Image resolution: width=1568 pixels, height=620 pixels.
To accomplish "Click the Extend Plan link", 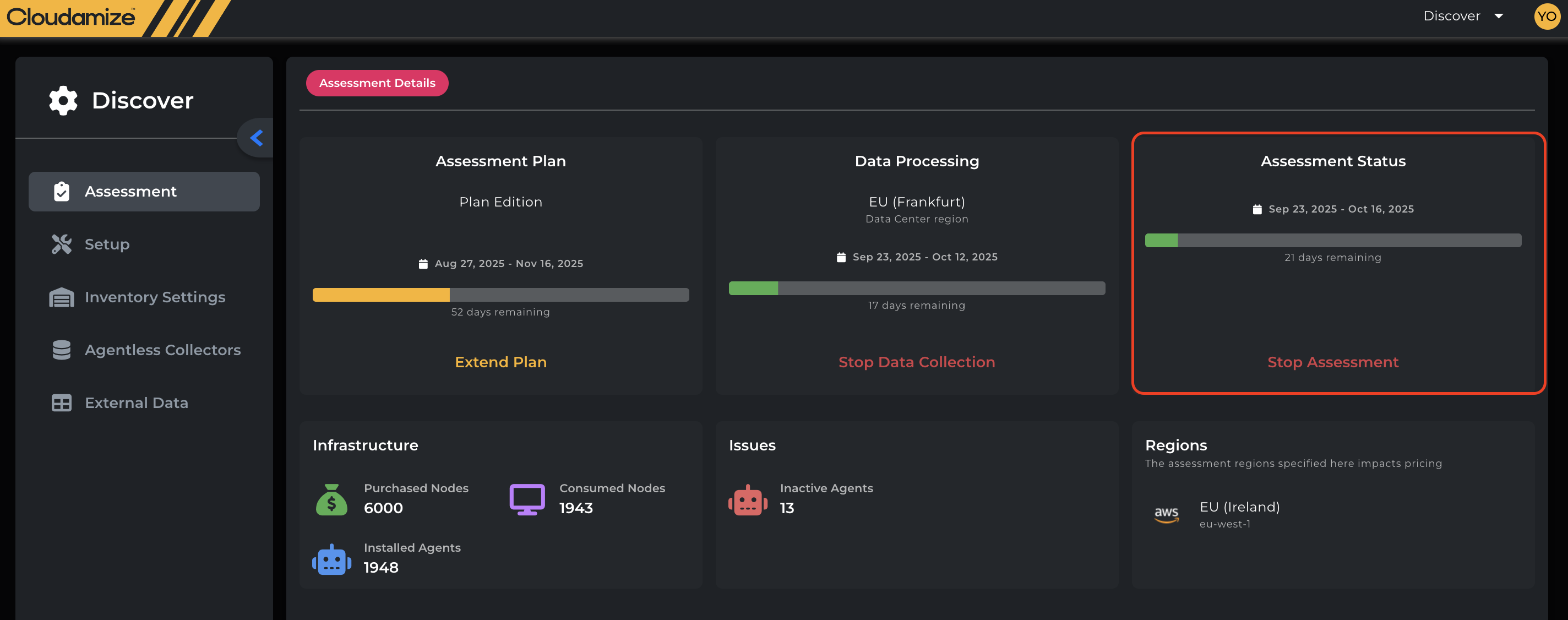I will (500, 362).
